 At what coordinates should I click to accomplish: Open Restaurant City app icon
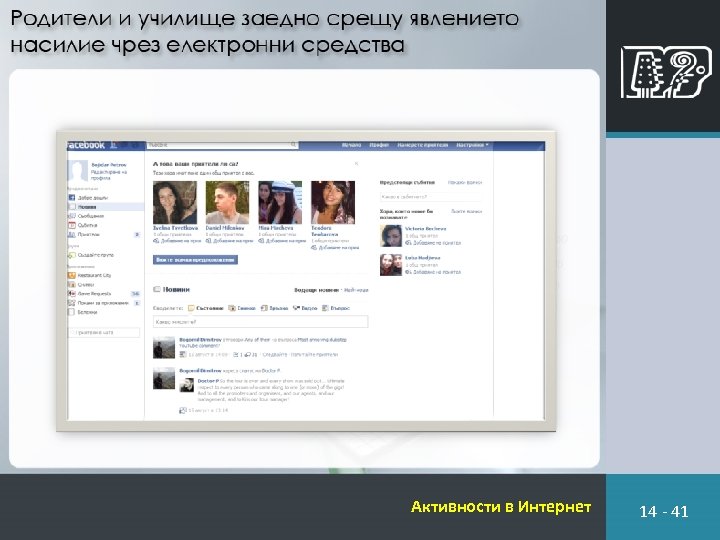click(x=72, y=275)
